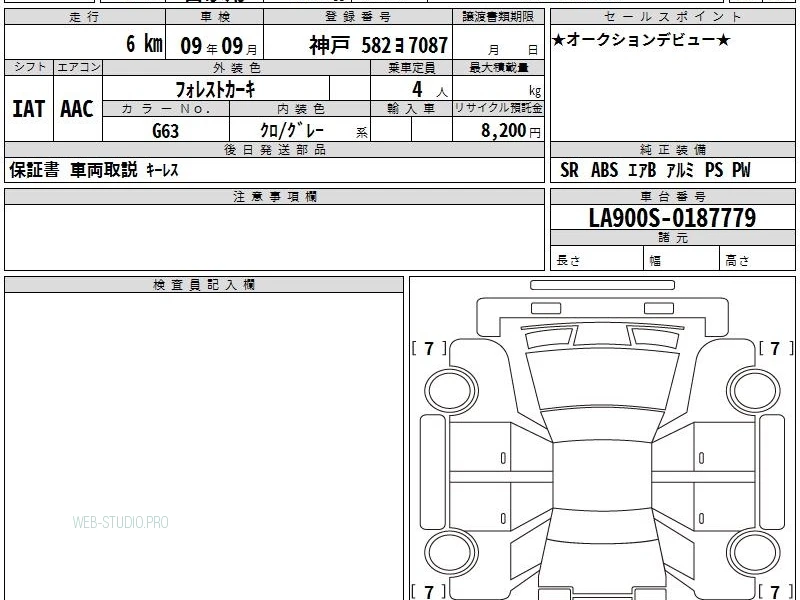Click the roof panel in car diagram
This screenshot has width=800, height=600.
602,476
